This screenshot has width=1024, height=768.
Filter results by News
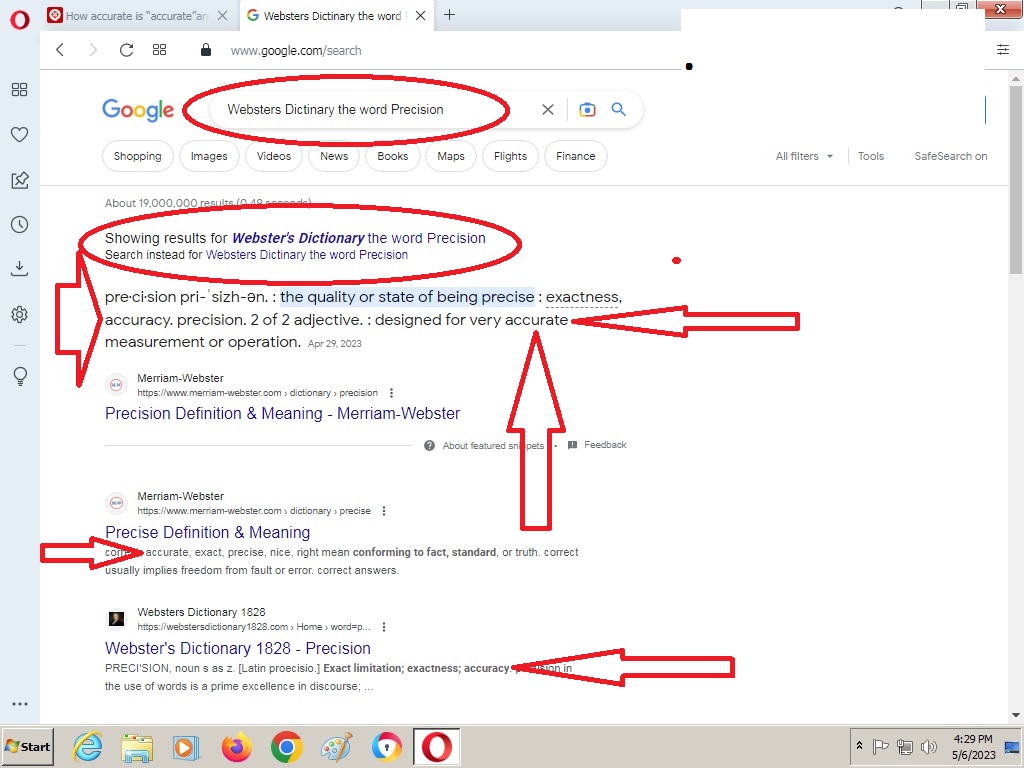334,156
